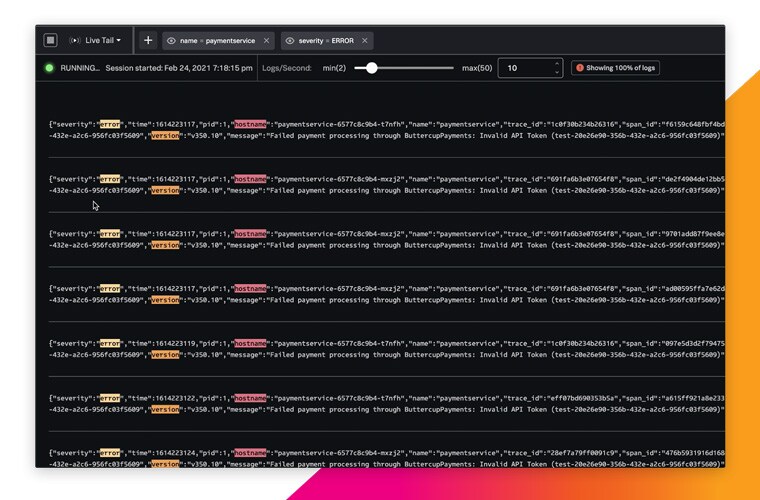Click the max(50) label
Image resolution: width=760 pixels, height=500 pixels.
pyautogui.click(x=477, y=68)
